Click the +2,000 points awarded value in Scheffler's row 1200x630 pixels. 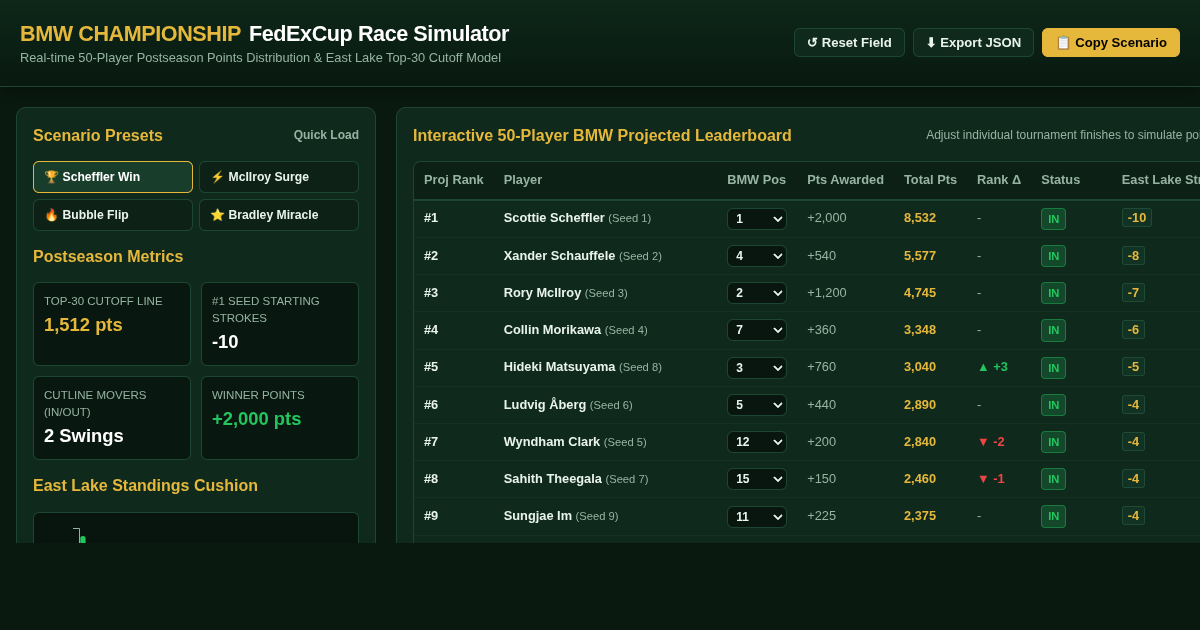click(827, 218)
